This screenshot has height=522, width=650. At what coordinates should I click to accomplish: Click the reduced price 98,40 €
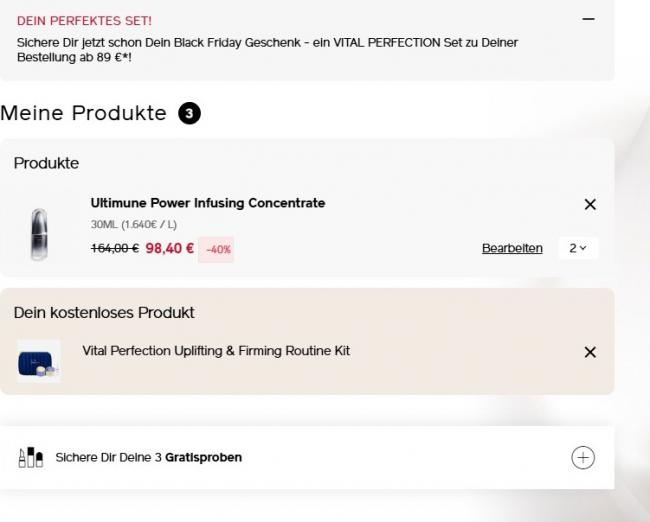coord(170,248)
